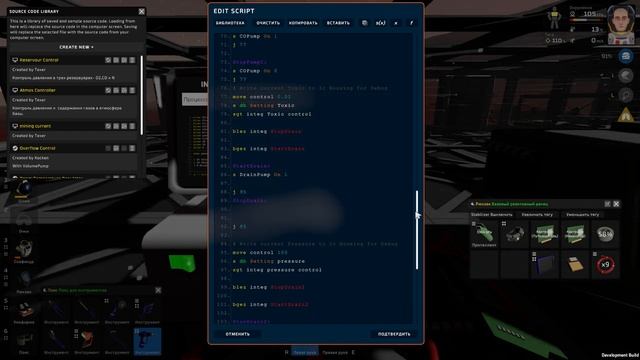Select the yellow cartridge item slot
The width and height of the screenshot is (640, 360).
tap(575, 264)
